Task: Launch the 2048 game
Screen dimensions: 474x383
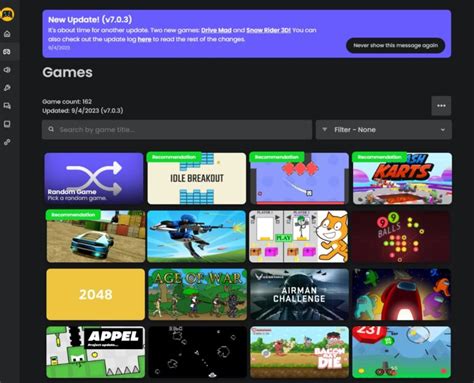Action: [x=96, y=294]
